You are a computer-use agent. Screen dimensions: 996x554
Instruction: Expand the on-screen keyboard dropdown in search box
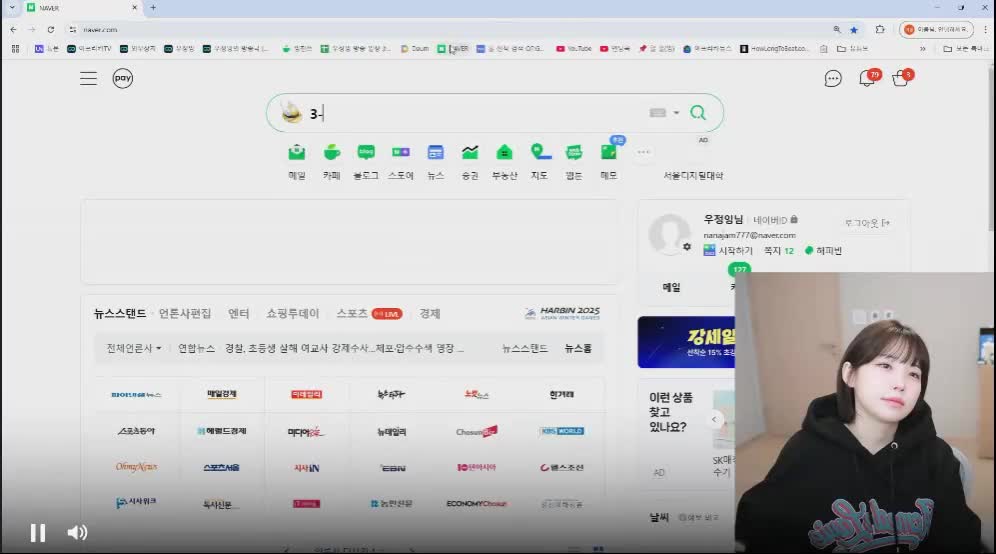[x=676, y=113]
